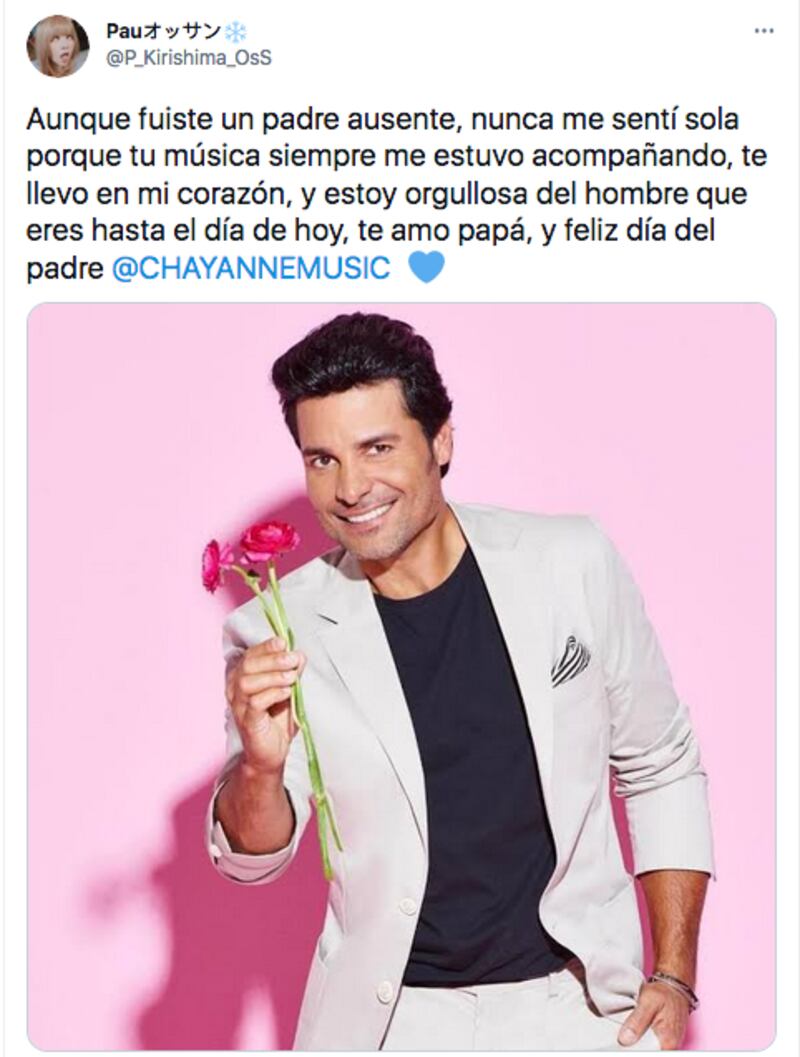Click the blue heart emoji after the mention

[x=426, y=267]
